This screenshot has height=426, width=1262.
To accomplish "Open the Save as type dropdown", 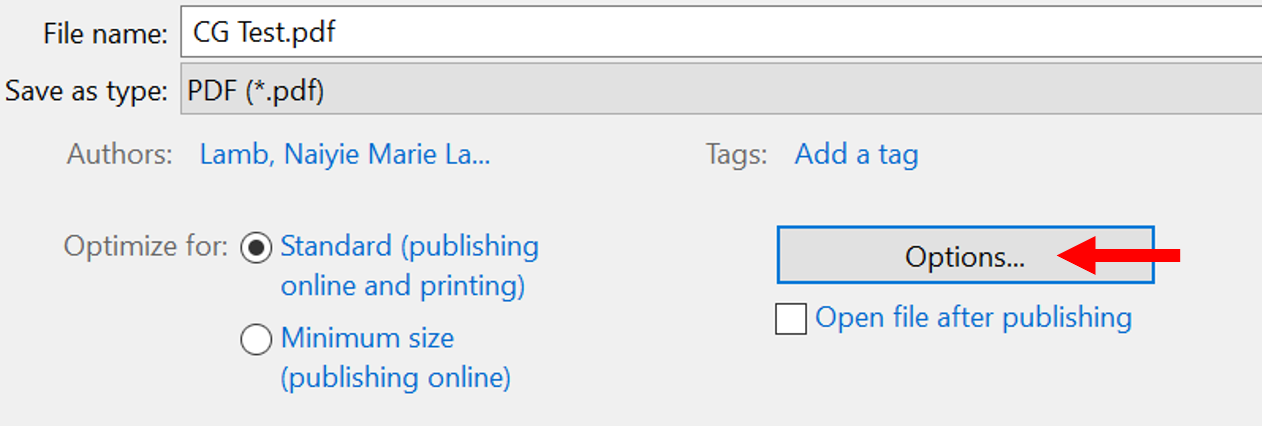I will (x=721, y=91).
